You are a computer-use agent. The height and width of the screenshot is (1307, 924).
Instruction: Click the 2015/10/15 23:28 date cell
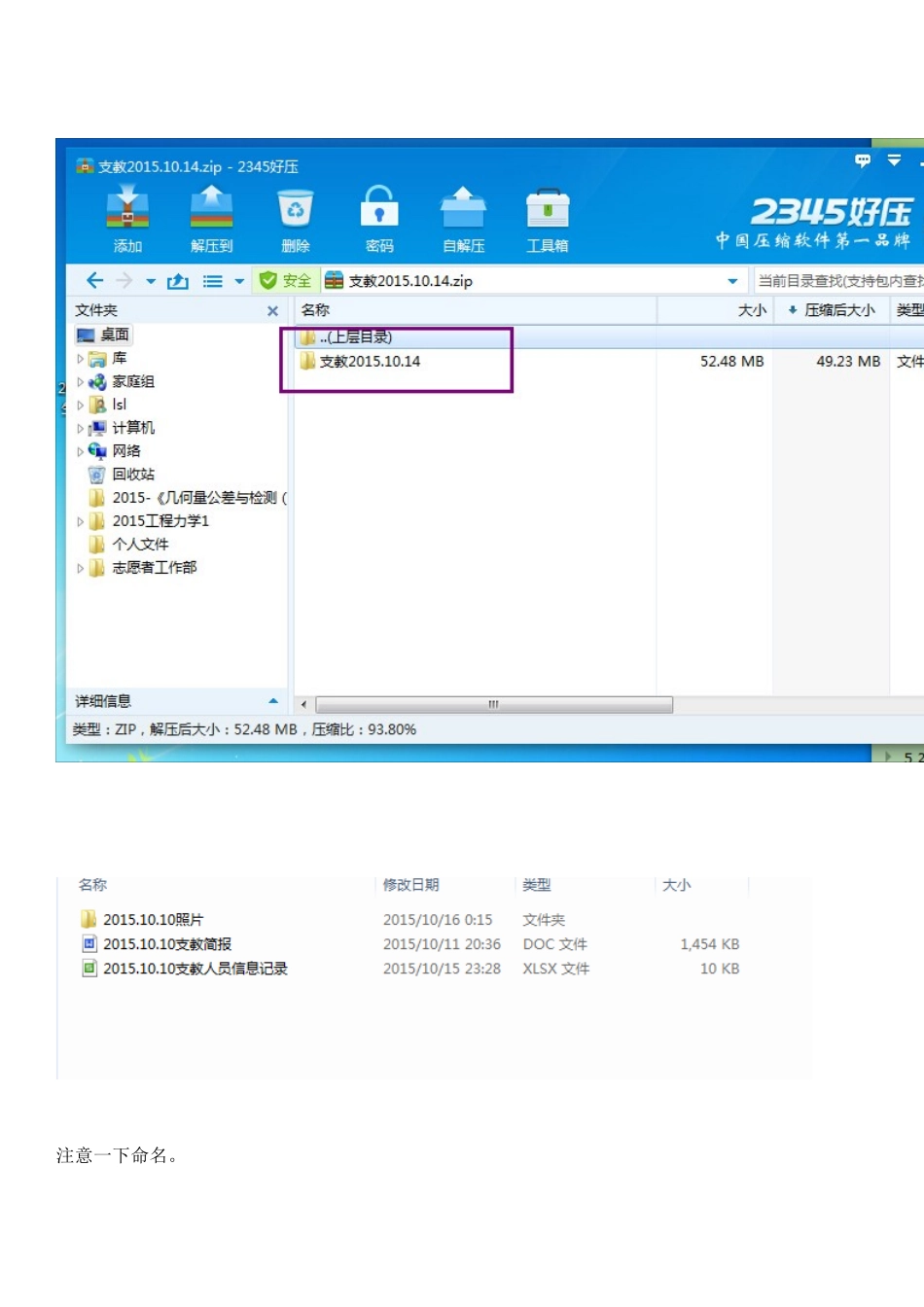coord(442,969)
